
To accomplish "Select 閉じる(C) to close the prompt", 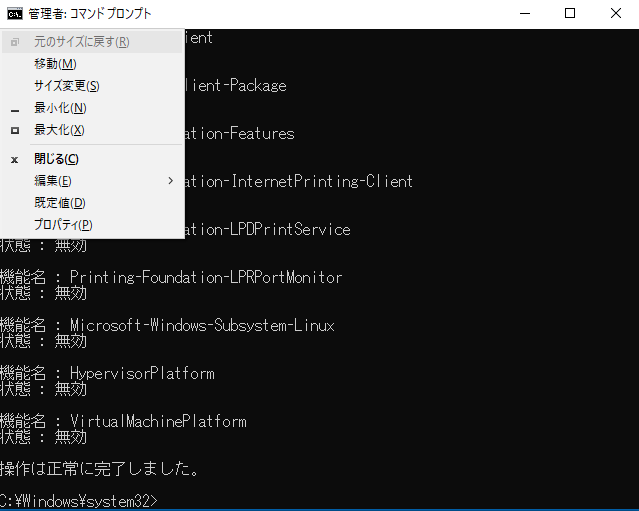I will (x=92, y=159).
